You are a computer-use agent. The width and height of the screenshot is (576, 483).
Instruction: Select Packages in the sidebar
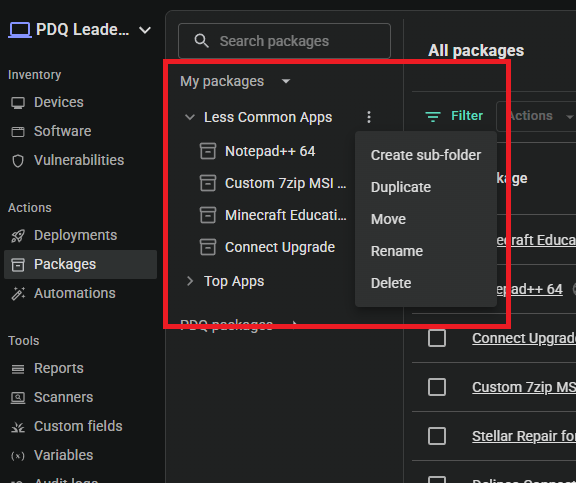pyautogui.click(x=80, y=264)
